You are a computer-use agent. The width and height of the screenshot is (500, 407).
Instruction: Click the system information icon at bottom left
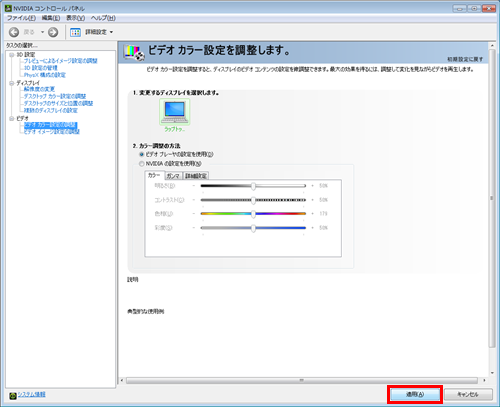coord(13,395)
